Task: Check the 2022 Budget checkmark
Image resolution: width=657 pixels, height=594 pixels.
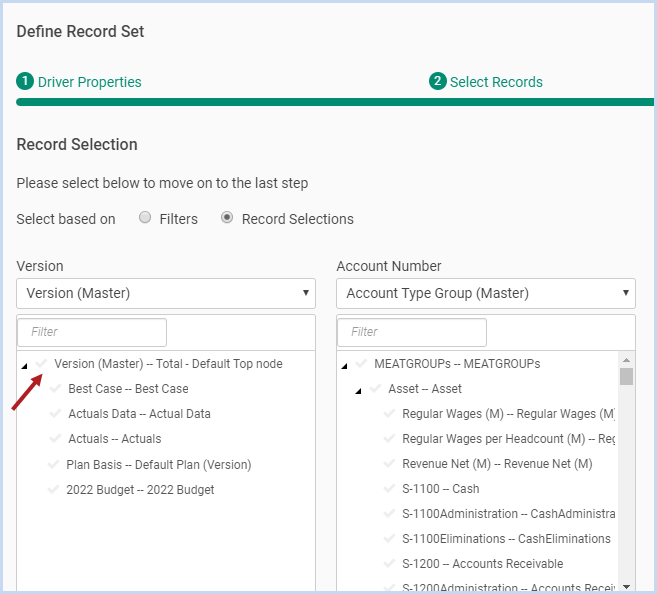Action: click(x=53, y=489)
